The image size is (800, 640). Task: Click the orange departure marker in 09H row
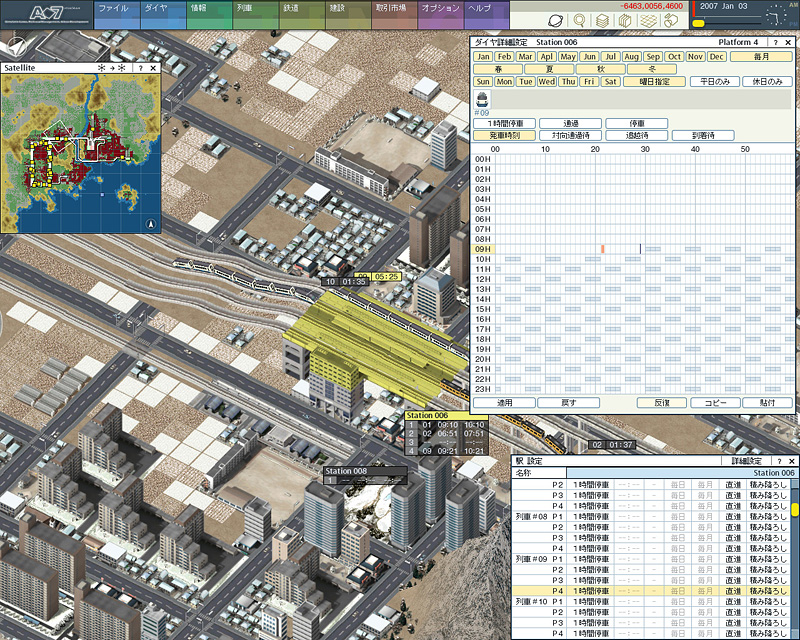point(603,249)
